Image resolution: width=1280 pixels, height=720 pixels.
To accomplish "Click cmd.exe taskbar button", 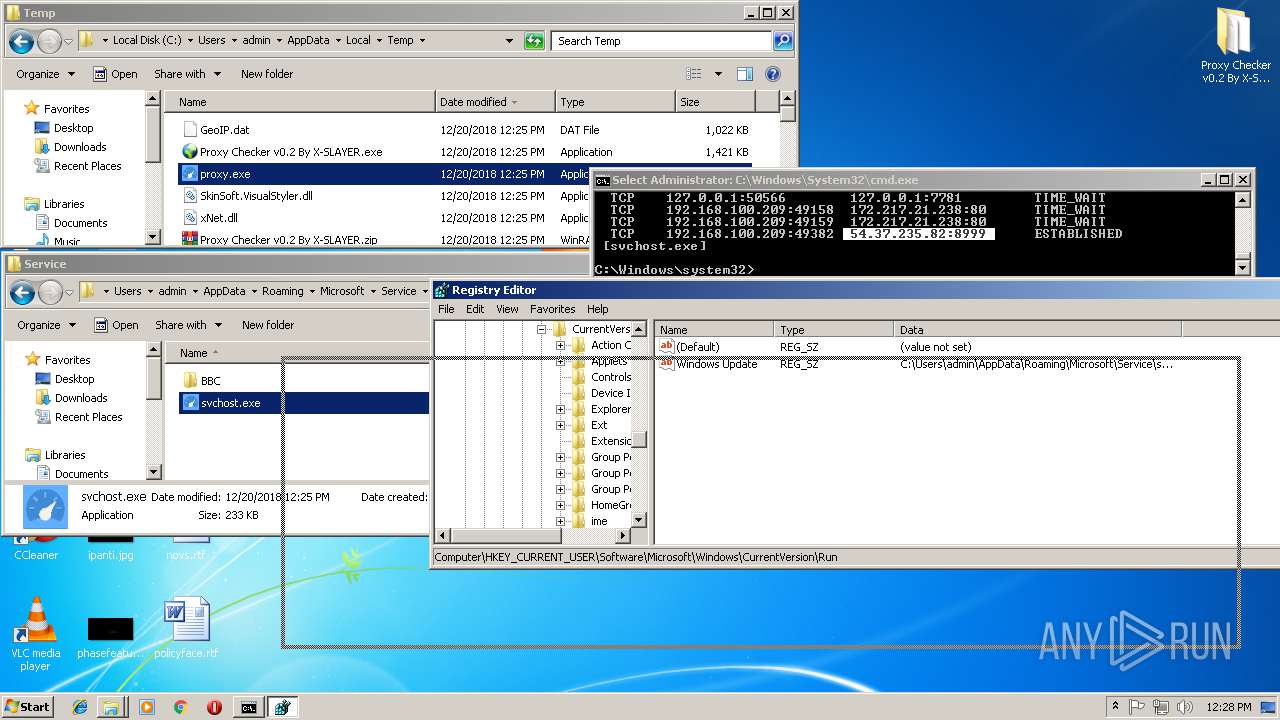I will pos(248,707).
